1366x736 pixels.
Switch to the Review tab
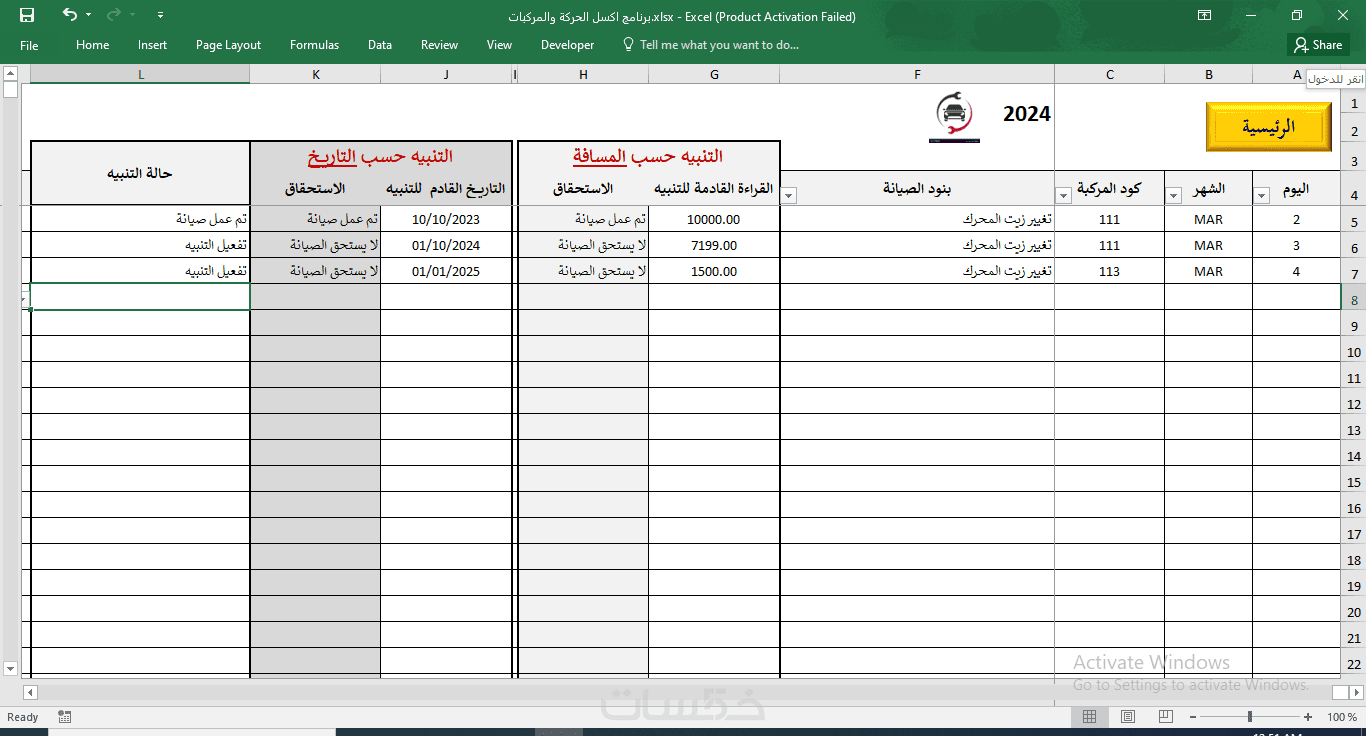[439, 45]
